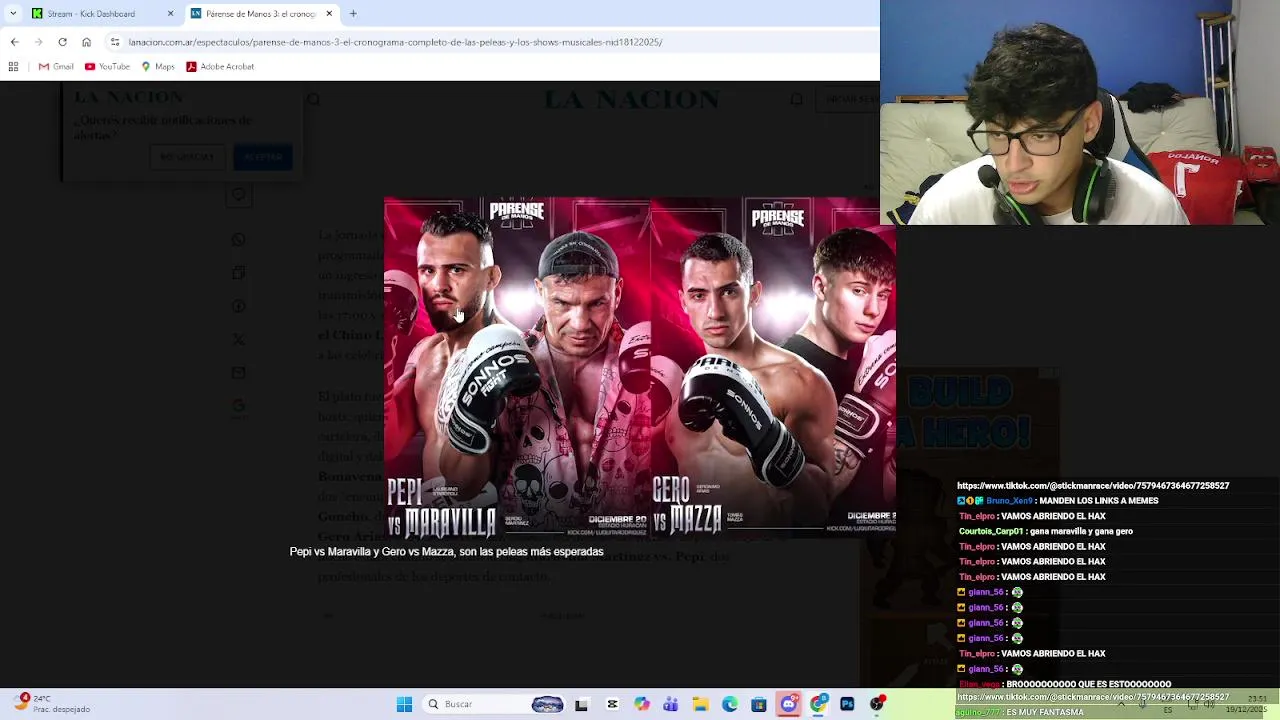Click Pepi vs Maravilla fight poster
1280x720 pixels.
point(517,368)
